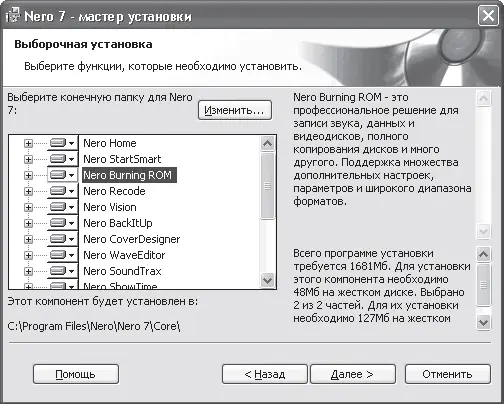Open install-state dropdown for Nero SoundTrax

click(62, 271)
